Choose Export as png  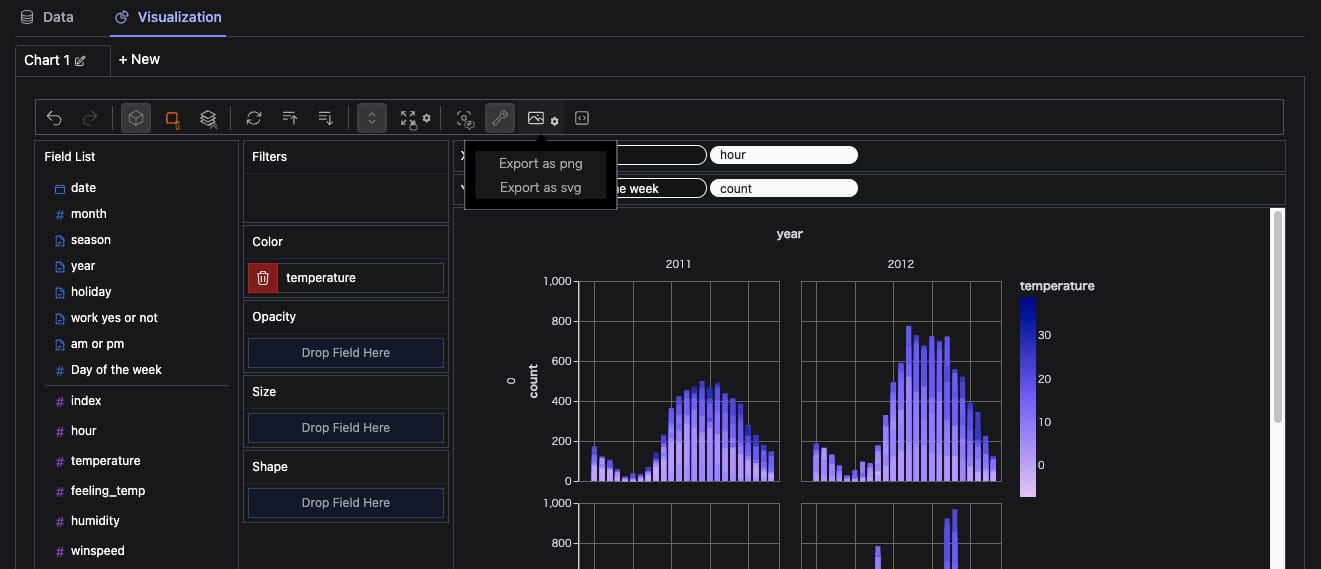point(540,163)
